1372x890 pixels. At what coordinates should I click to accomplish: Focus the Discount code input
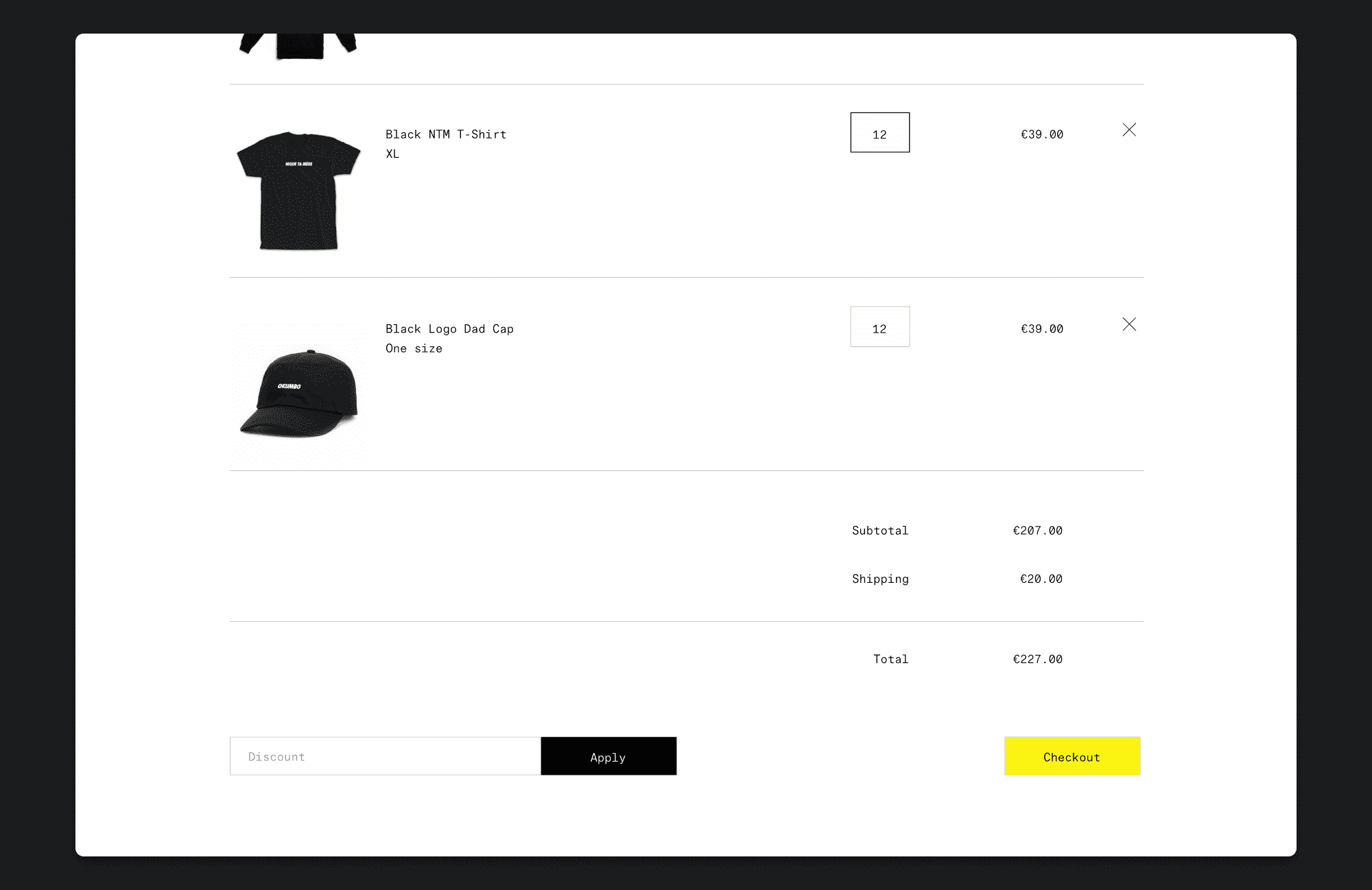pos(385,756)
